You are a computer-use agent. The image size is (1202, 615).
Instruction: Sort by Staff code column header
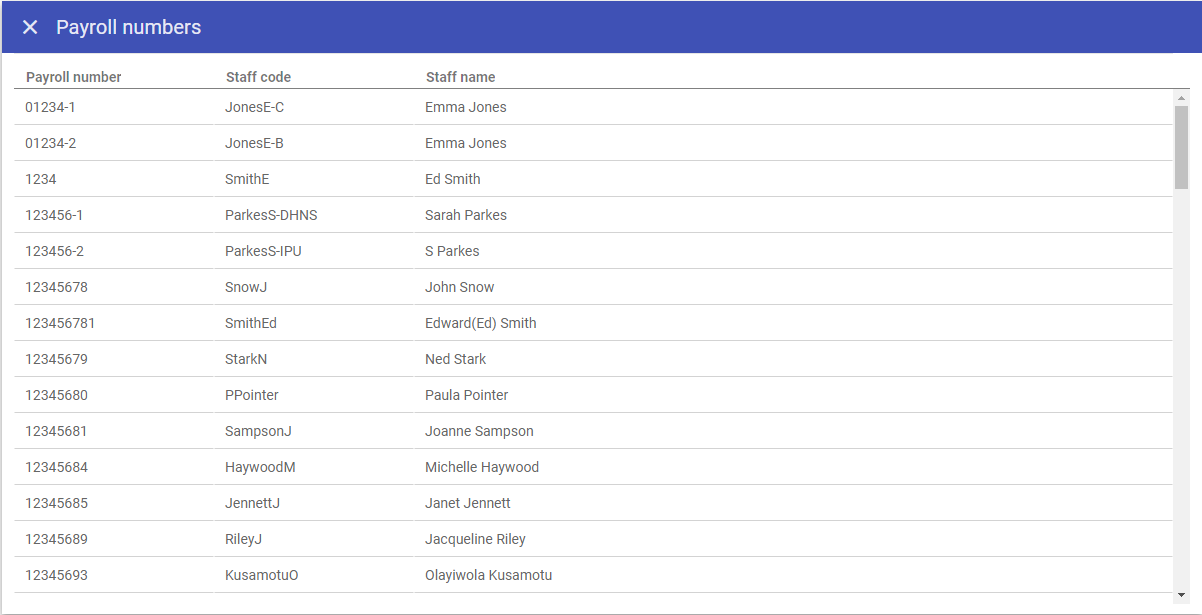(258, 77)
